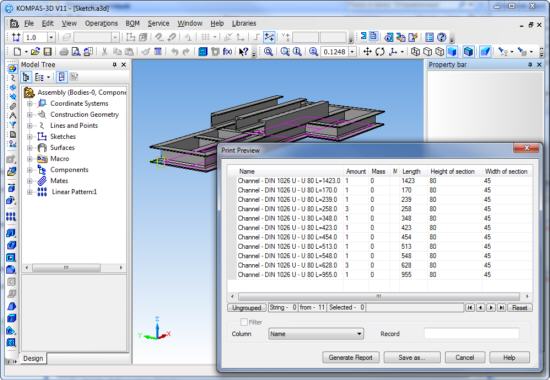Click the Save as... button
This screenshot has height=380, width=550.
coord(412,358)
